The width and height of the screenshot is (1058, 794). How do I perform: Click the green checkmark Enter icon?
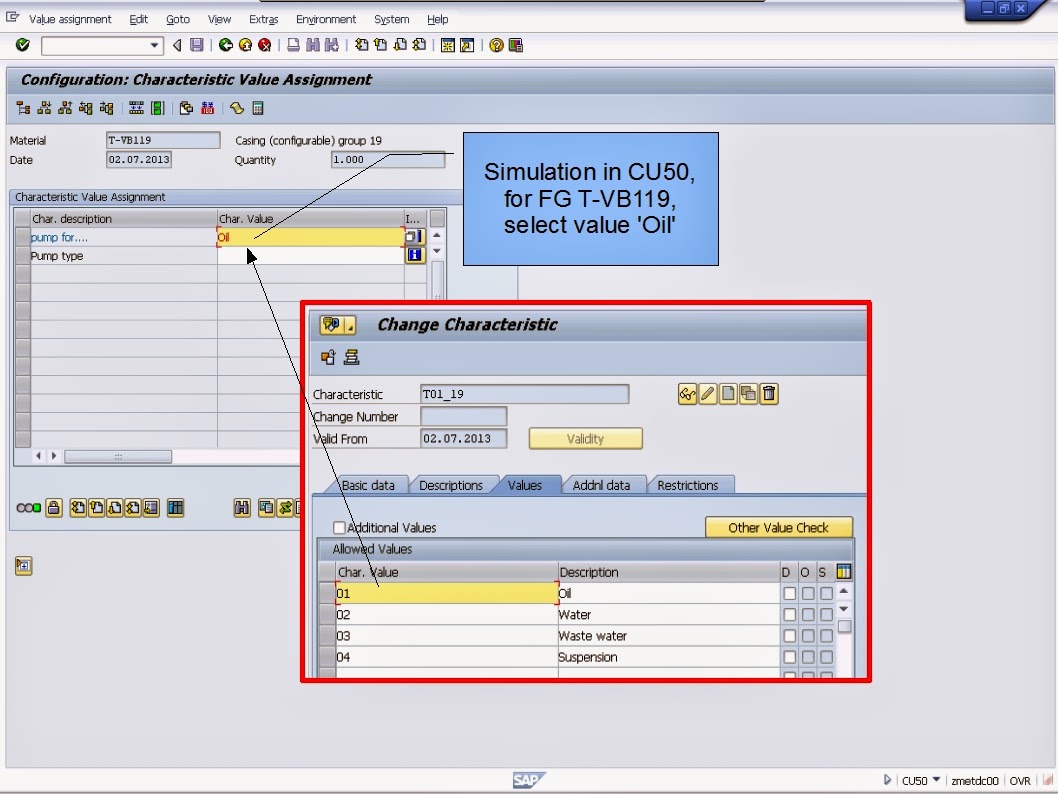click(x=22, y=45)
